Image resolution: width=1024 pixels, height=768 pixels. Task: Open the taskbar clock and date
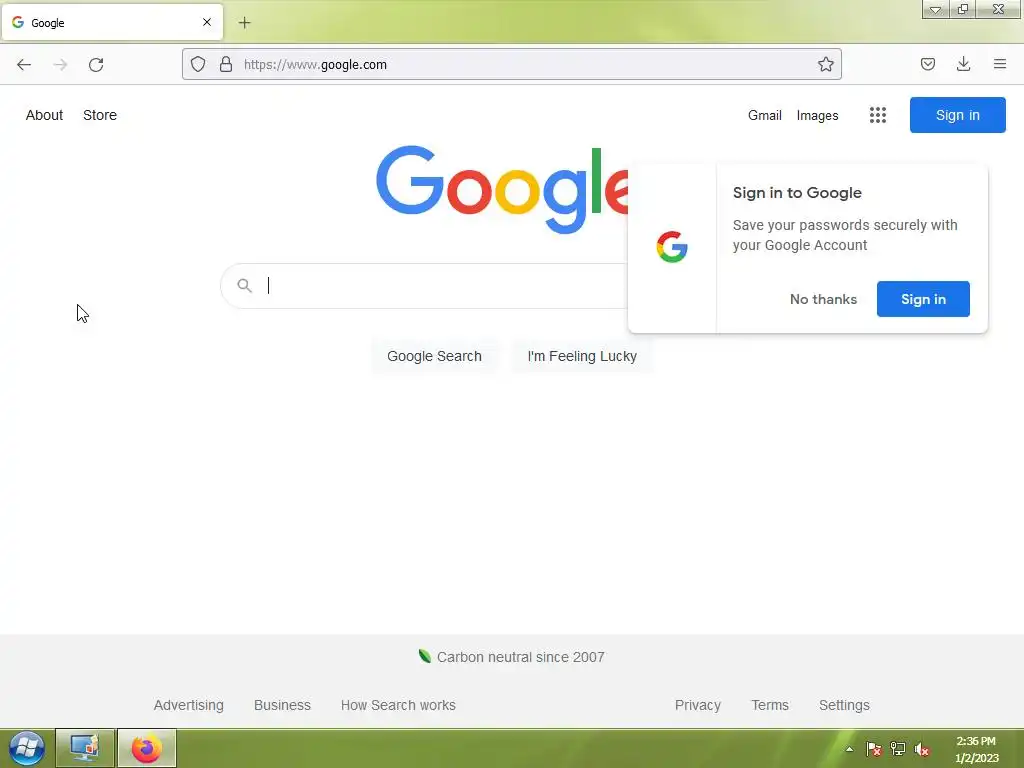coord(976,749)
